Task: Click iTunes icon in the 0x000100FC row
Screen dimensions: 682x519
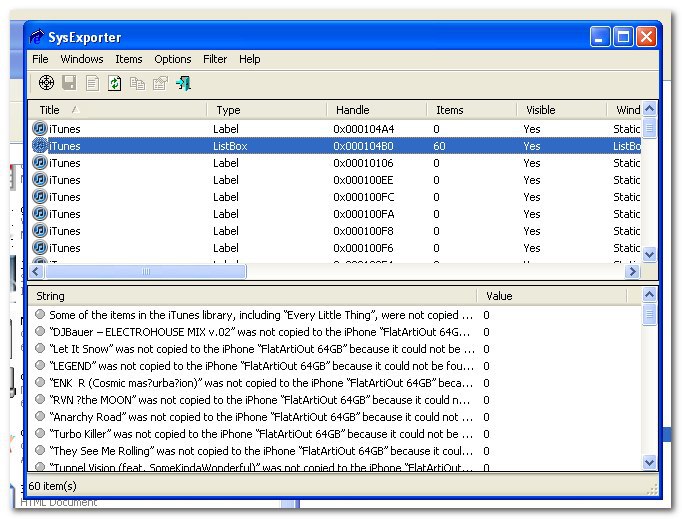Action: [x=40, y=196]
